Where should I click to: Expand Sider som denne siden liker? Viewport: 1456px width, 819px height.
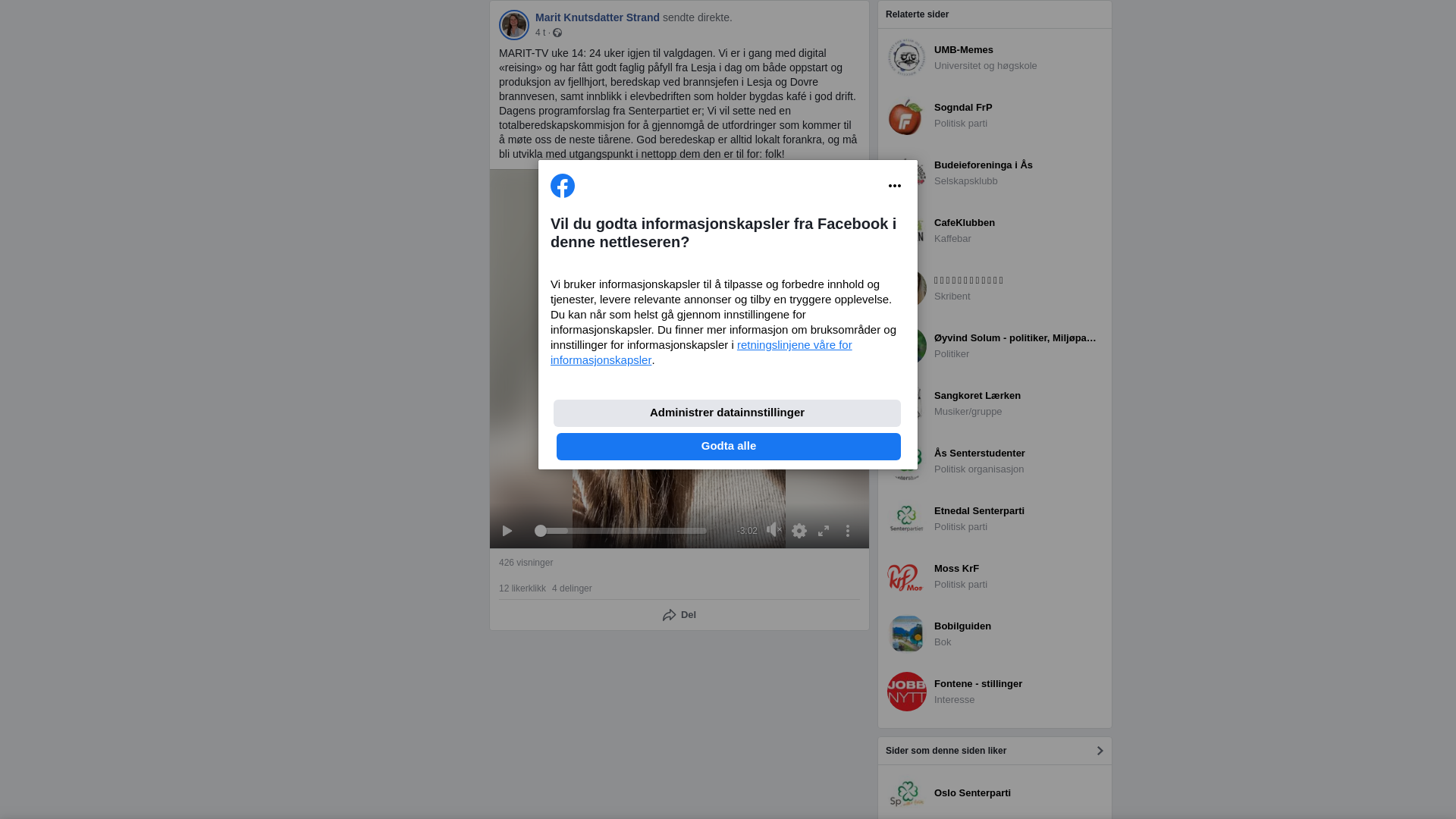tap(995, 751)
